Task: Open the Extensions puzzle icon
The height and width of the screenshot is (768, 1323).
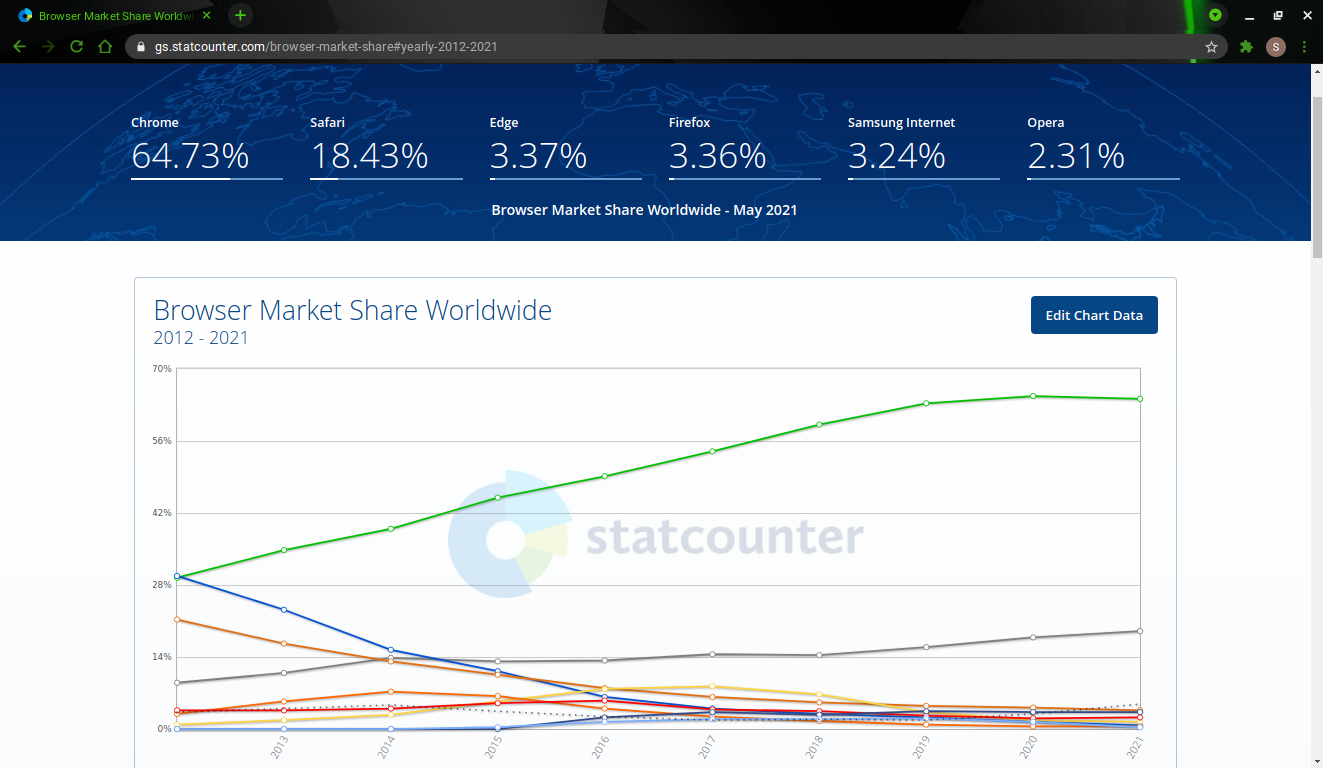Action: (1246, 47)
